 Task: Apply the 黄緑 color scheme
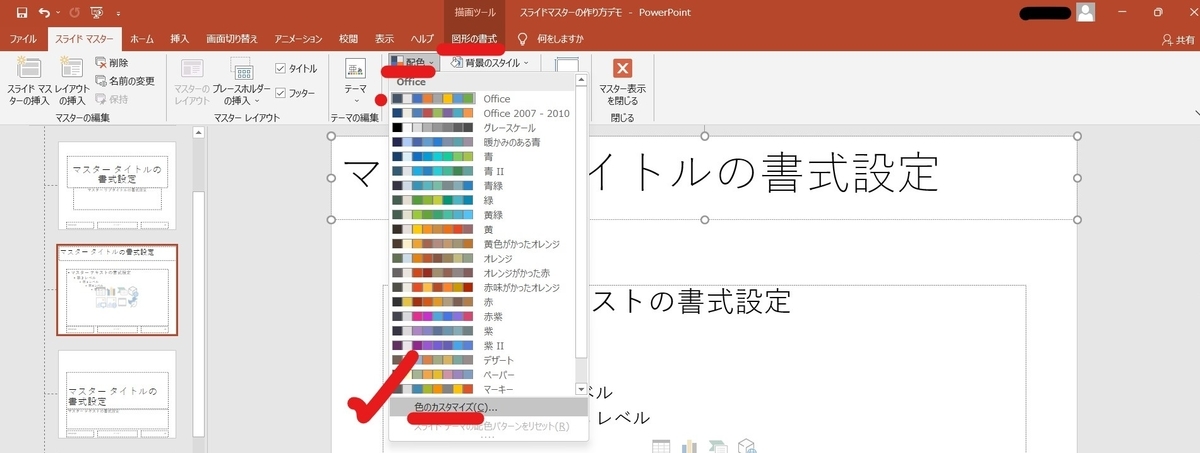click(x=482, y=214)
